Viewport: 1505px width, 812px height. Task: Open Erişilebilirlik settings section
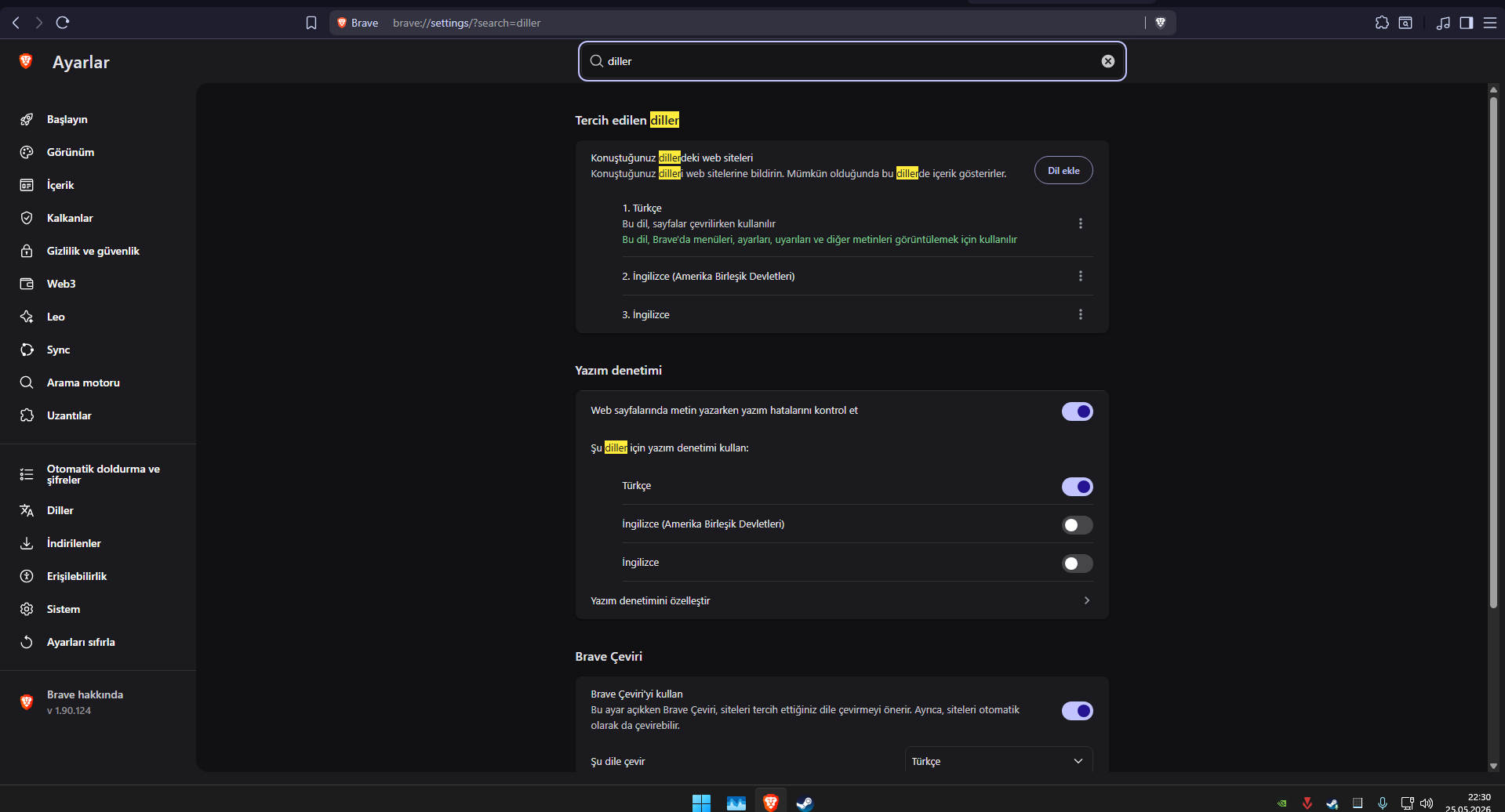click(77, 576)
